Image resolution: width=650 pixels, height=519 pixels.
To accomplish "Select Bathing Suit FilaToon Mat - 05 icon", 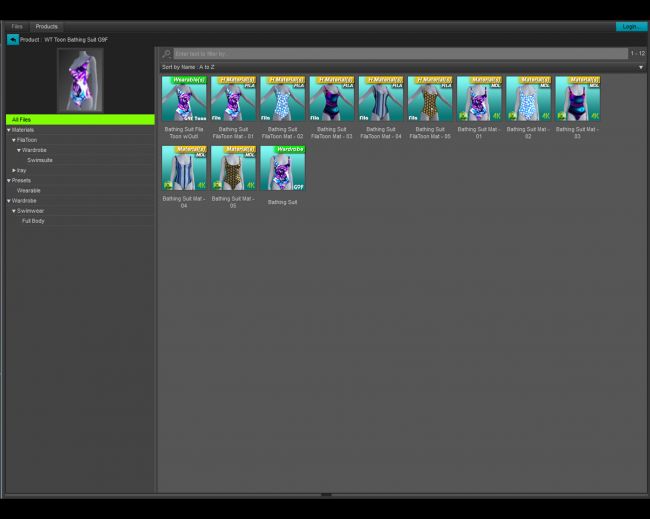I will (x=429, y=99).
